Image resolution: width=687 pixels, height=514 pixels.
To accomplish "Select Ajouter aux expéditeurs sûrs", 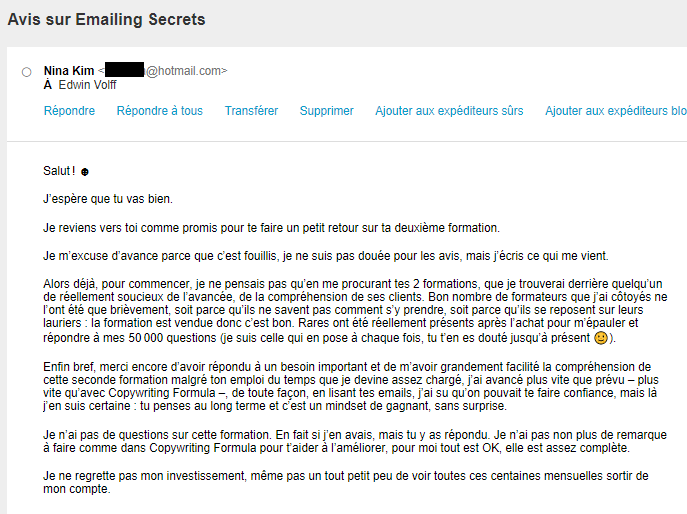I will [x=449, y=111].
